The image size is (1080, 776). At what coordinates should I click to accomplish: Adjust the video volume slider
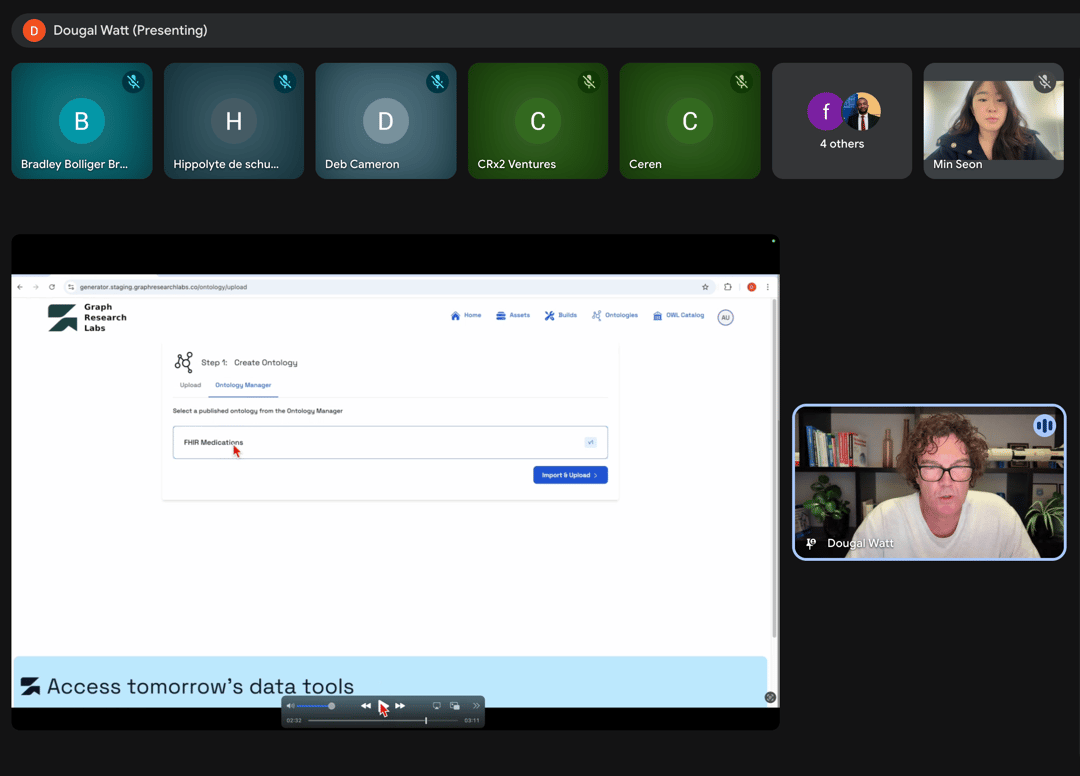click(316, 706)
